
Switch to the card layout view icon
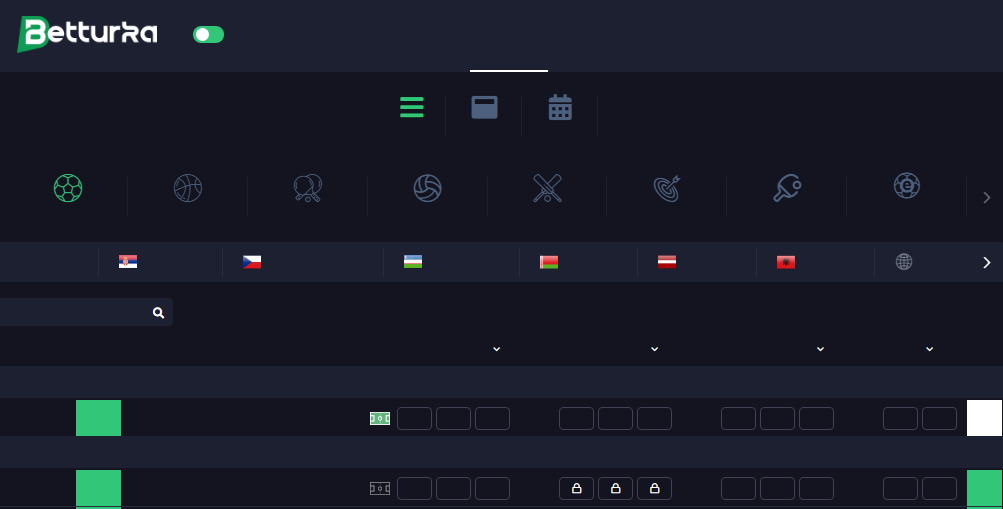coord(484,107)
